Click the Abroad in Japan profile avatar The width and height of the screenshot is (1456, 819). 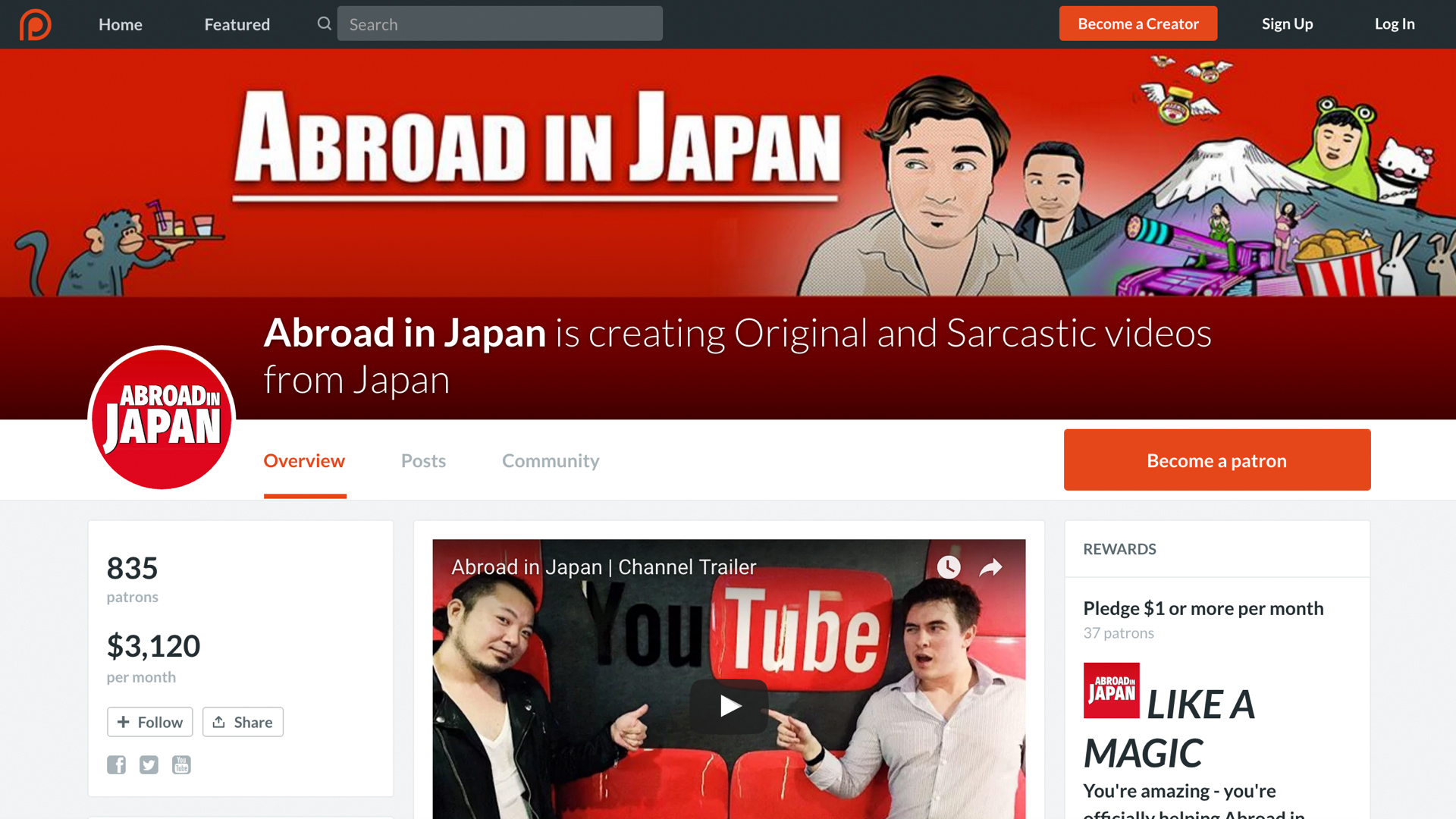pyautogui.click(x=162, y=417)
